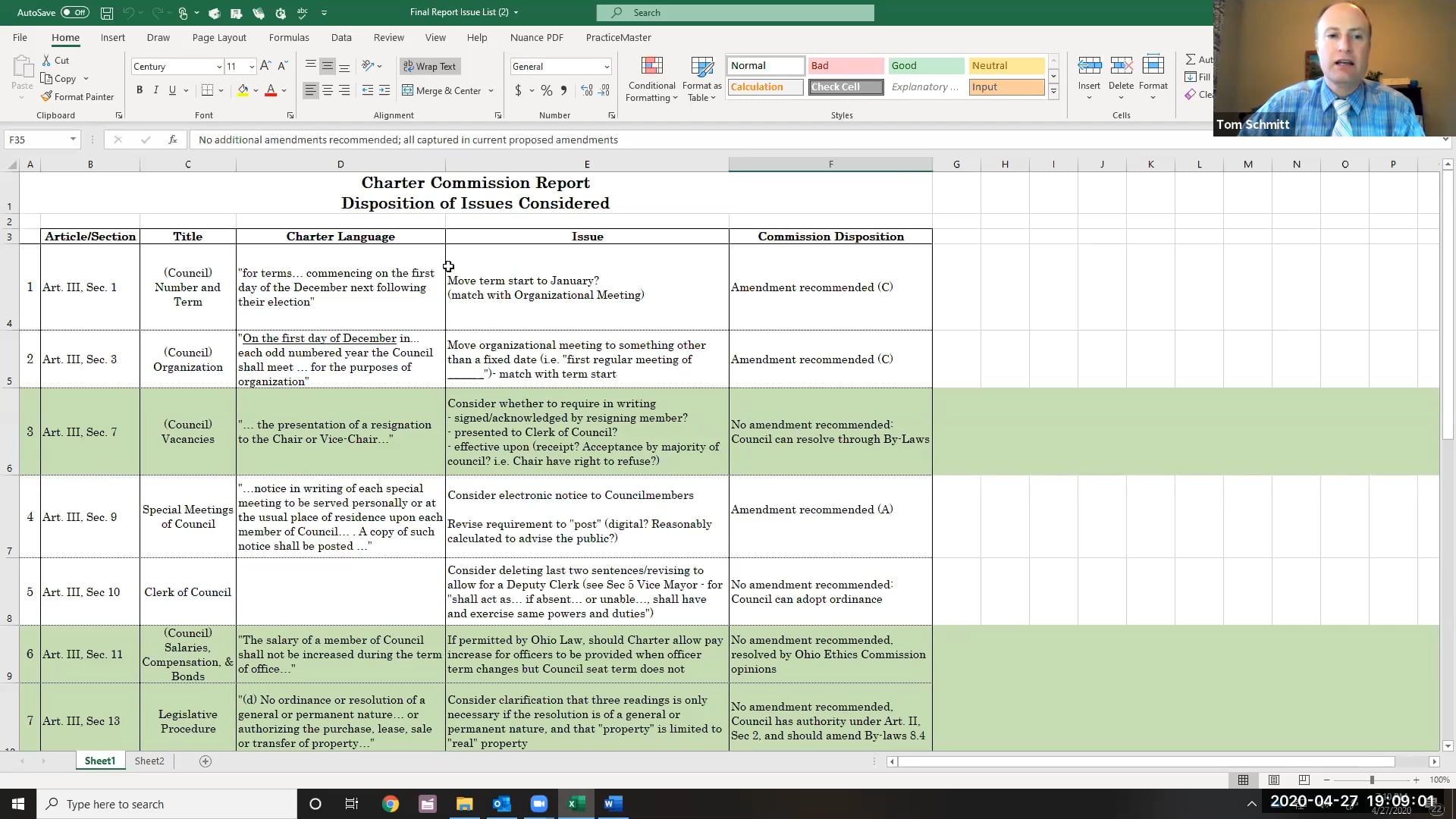Apply the Bad cell style

(x=846, y=66)
